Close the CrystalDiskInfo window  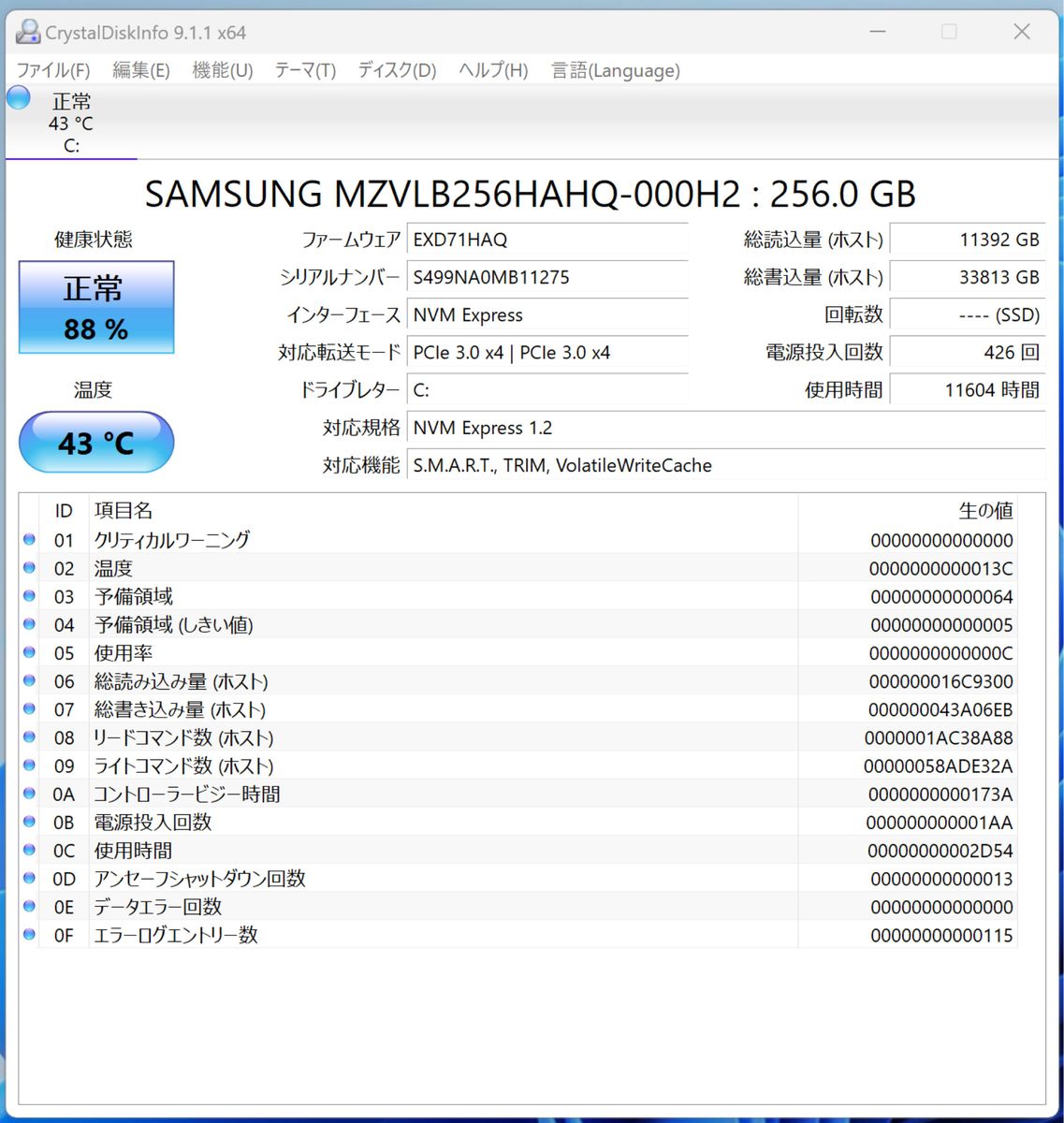point(1022,32)
